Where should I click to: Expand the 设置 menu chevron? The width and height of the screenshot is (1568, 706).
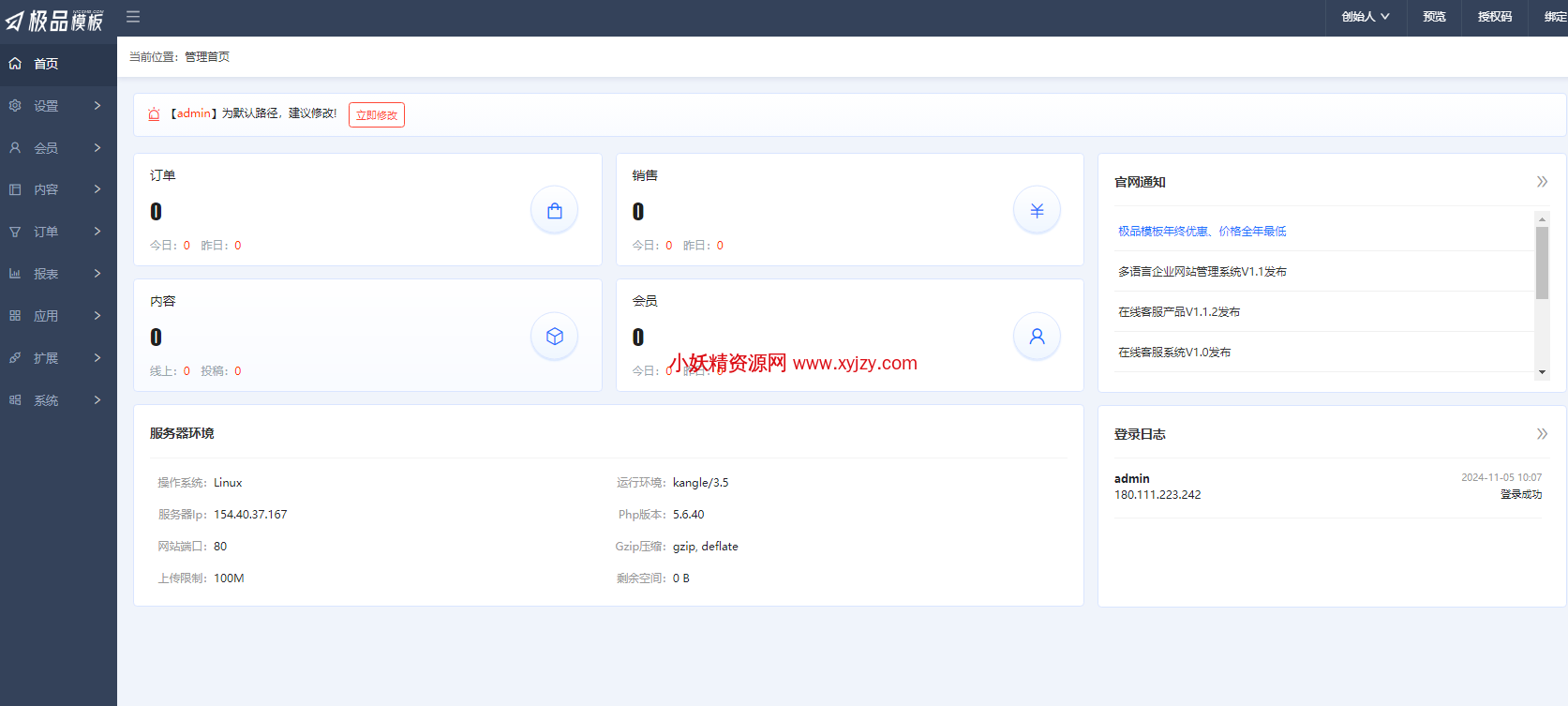click(97, 106)
